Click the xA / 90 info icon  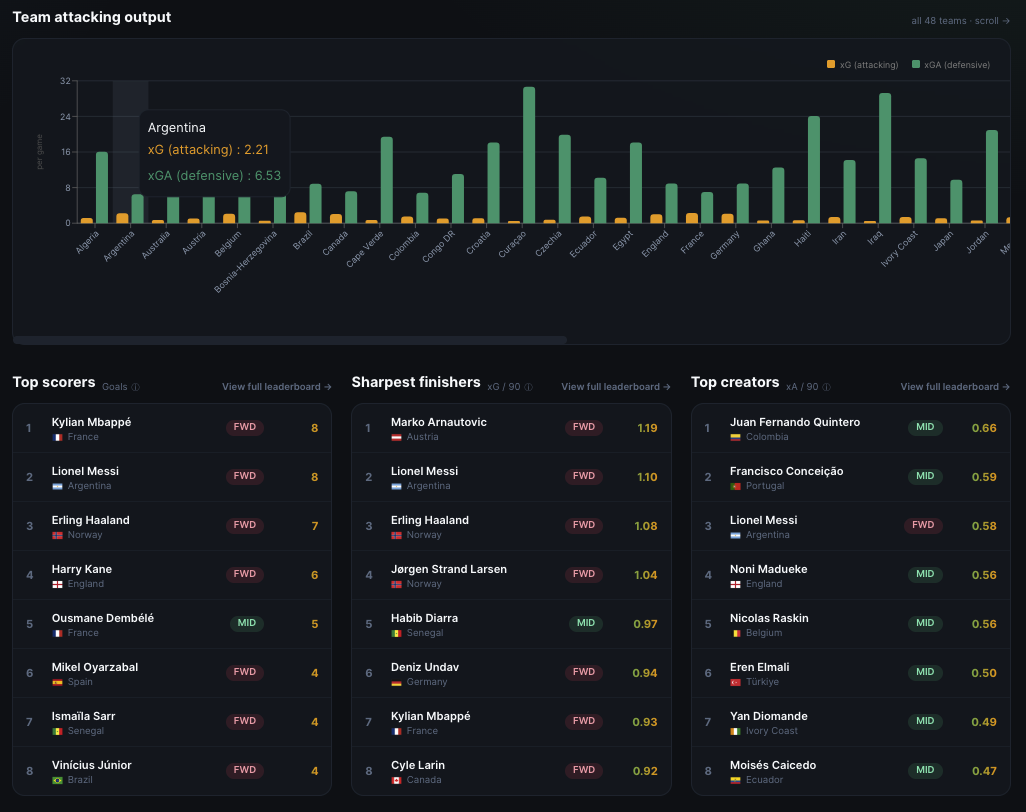pos(826,387)
